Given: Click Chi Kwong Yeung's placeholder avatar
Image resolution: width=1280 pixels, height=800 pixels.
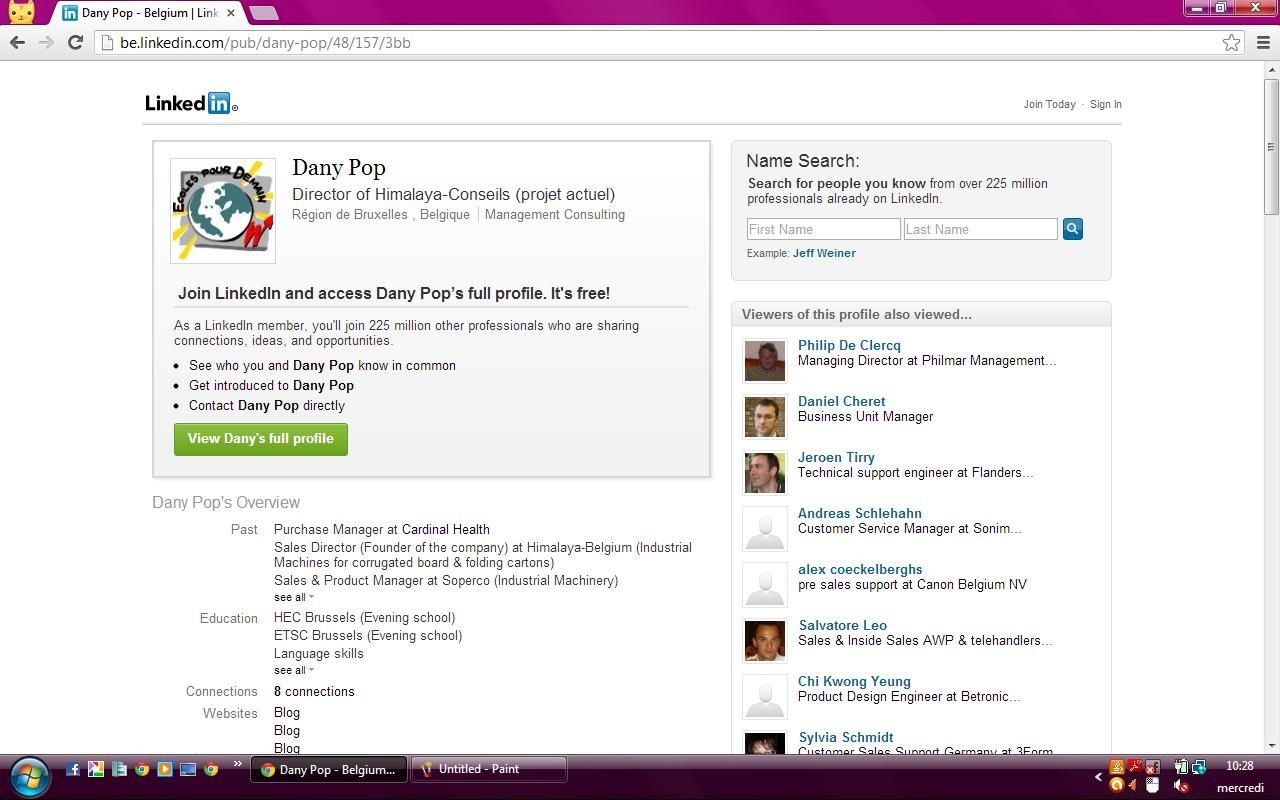Looking at the screenshot, I should 765,697.
